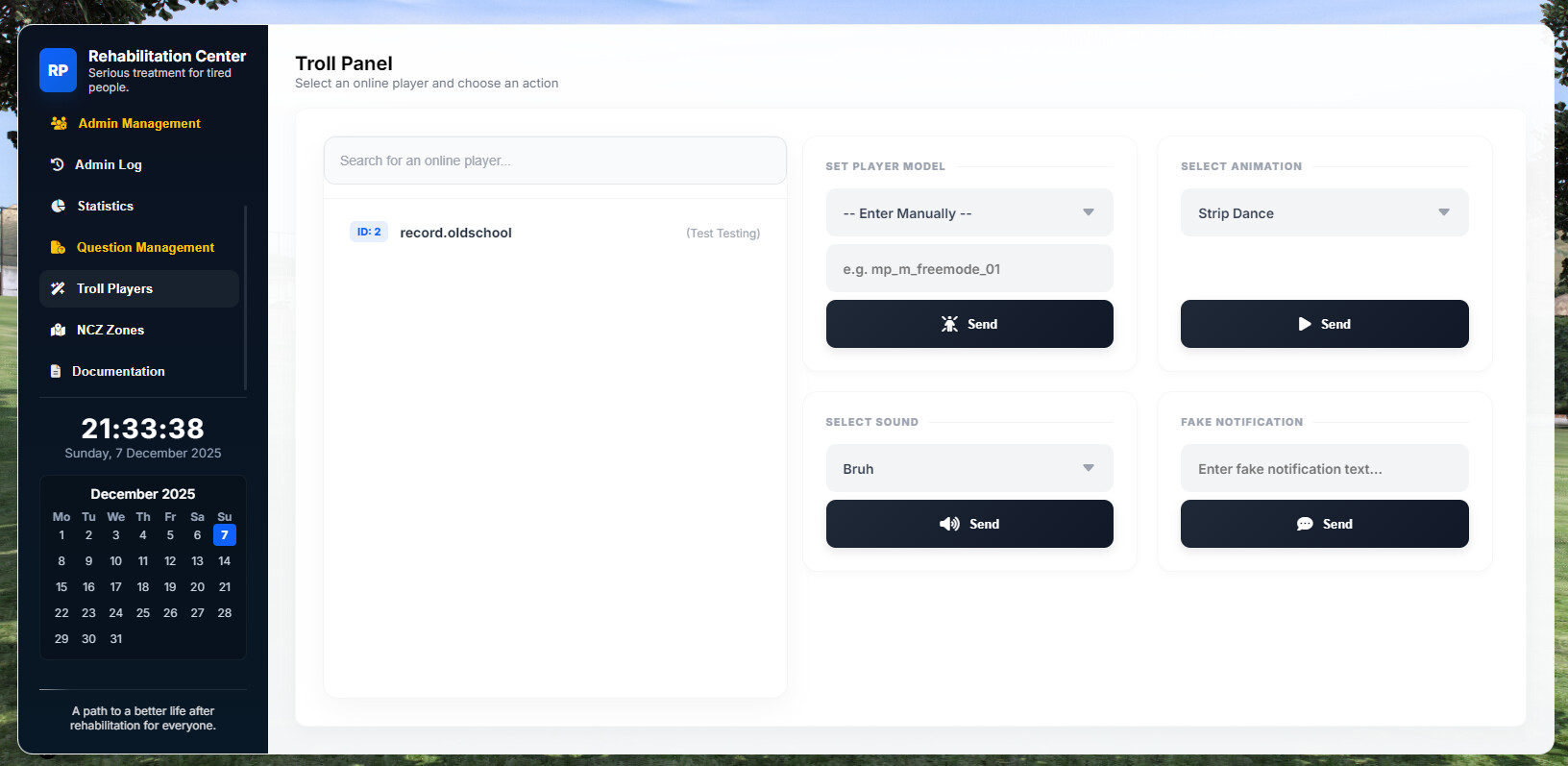
Task: Select December 15 in the calendar
Action: (x=61, y=587)
